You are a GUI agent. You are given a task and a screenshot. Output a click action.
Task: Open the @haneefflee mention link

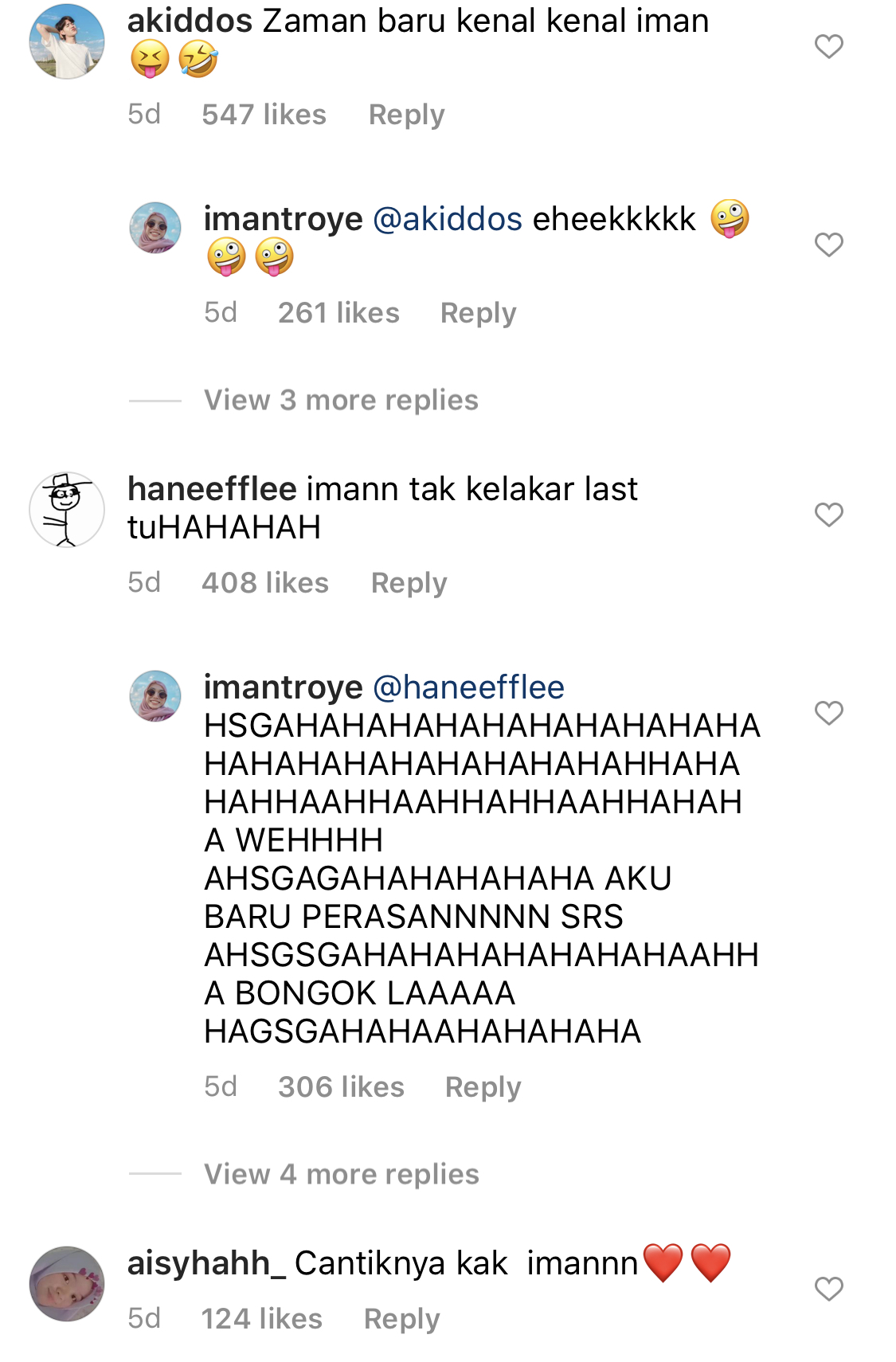coord(468,687)
